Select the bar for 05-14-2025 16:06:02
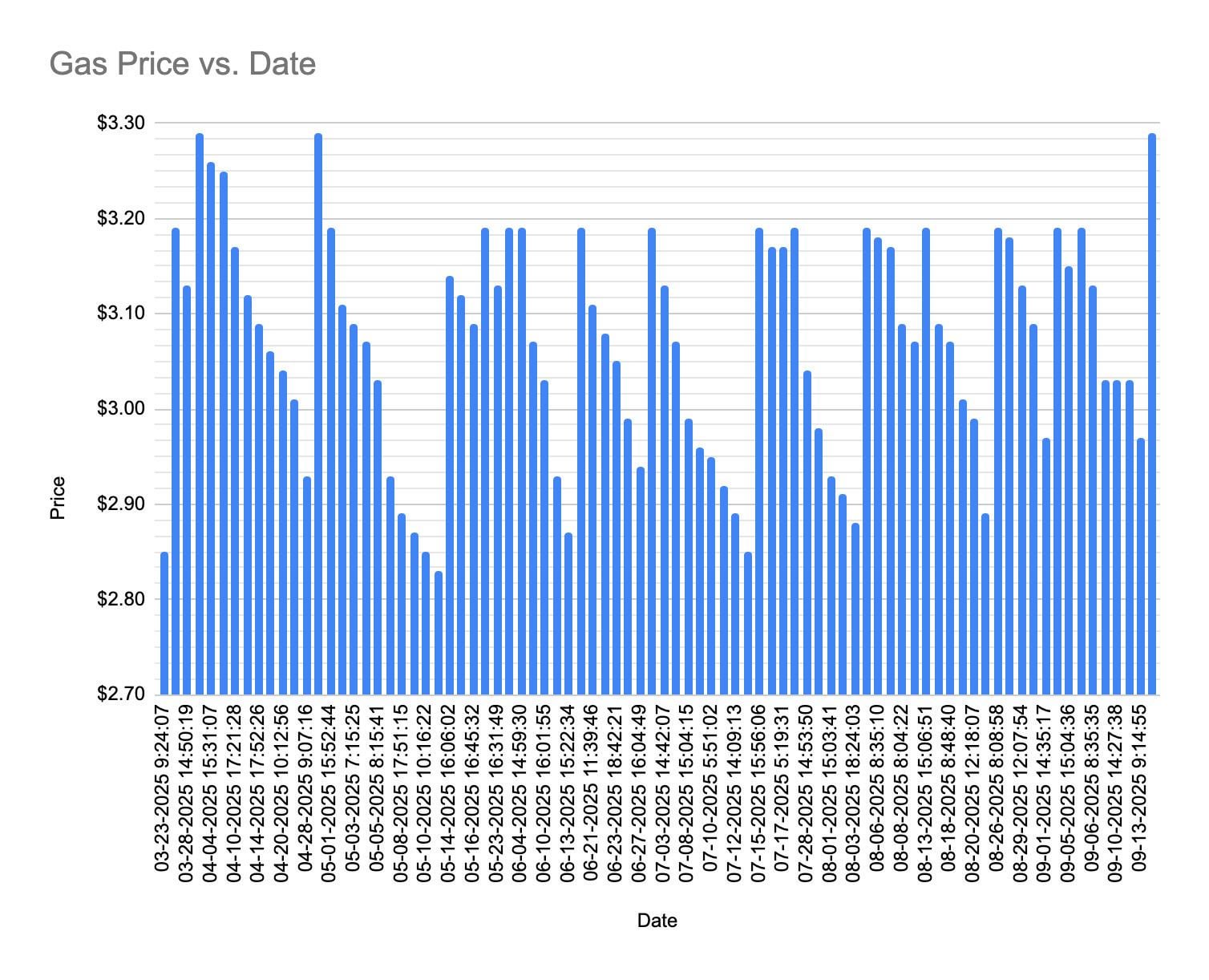The width and height of the screenshot is (1209, 980). (450, 485)
